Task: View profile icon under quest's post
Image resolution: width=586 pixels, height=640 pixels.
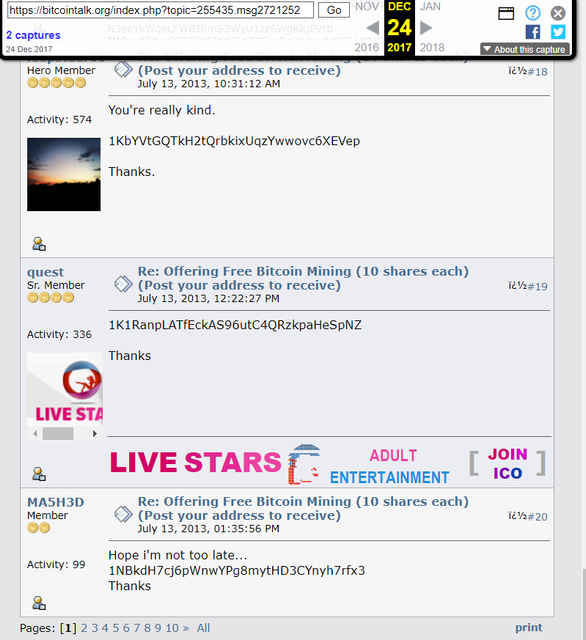Action: tap(39, 474)
